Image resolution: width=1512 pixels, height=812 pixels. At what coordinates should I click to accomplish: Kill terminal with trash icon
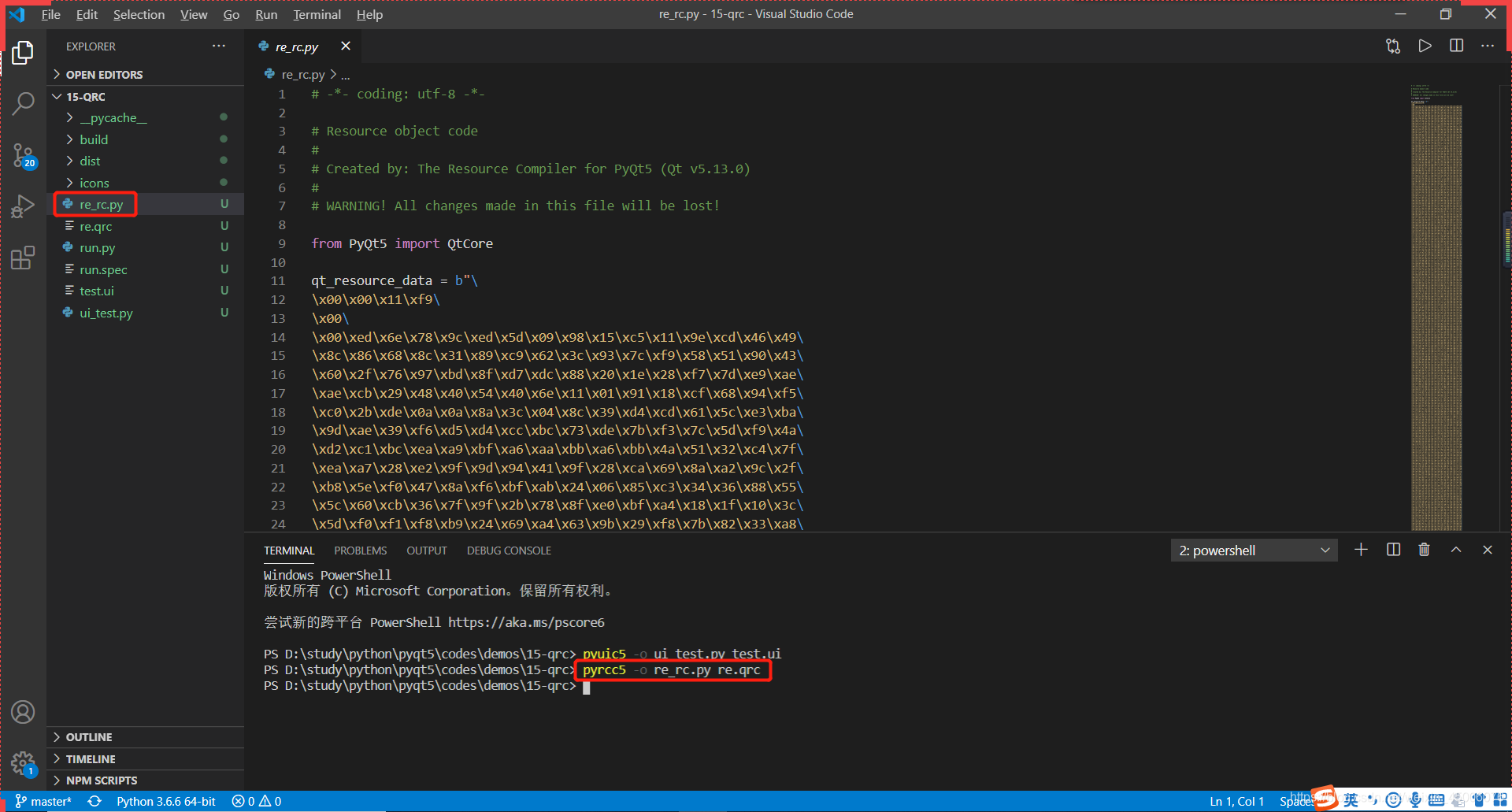(1424, 550)
